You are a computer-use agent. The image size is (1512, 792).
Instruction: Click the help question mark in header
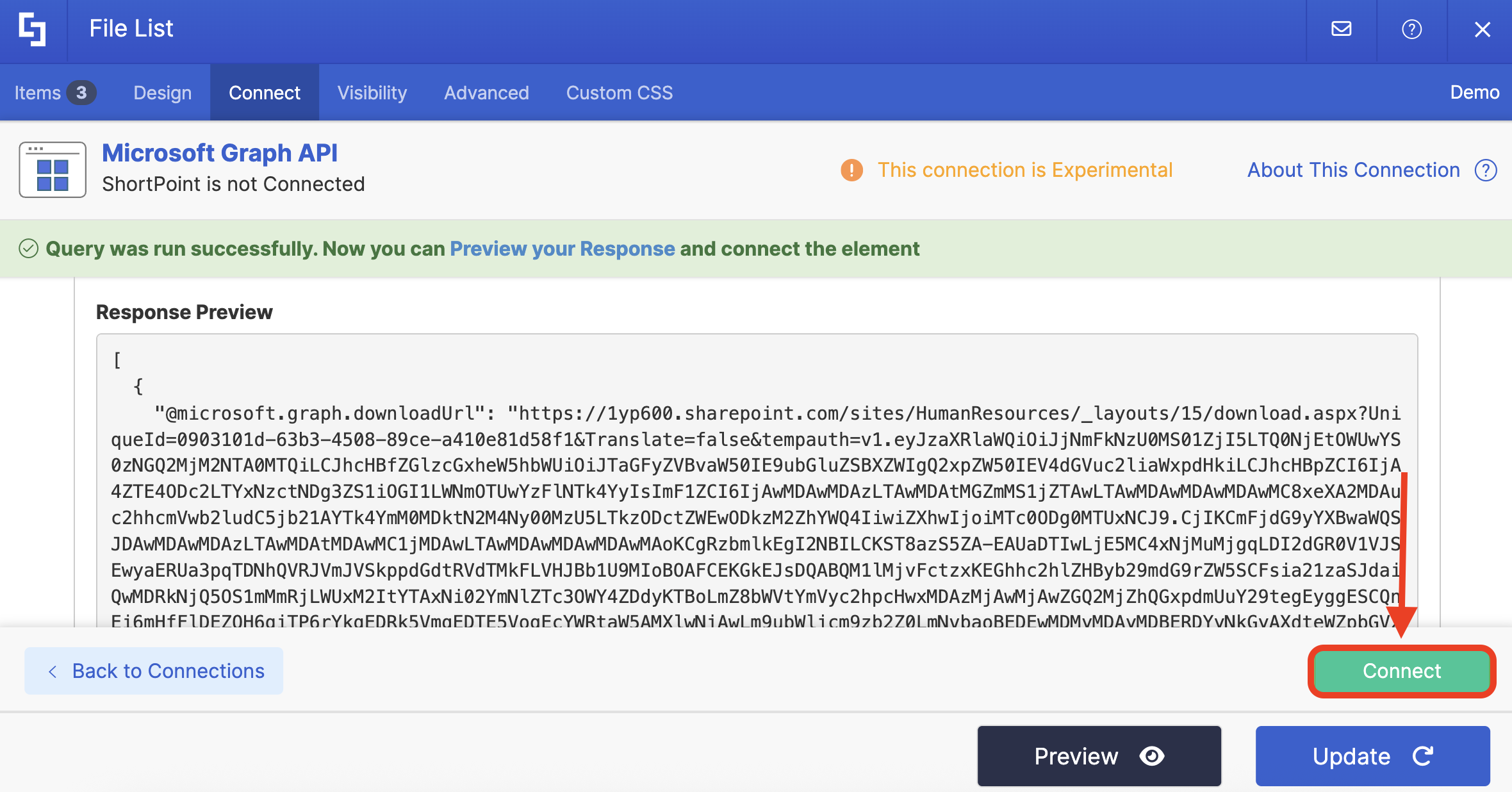1411,29
